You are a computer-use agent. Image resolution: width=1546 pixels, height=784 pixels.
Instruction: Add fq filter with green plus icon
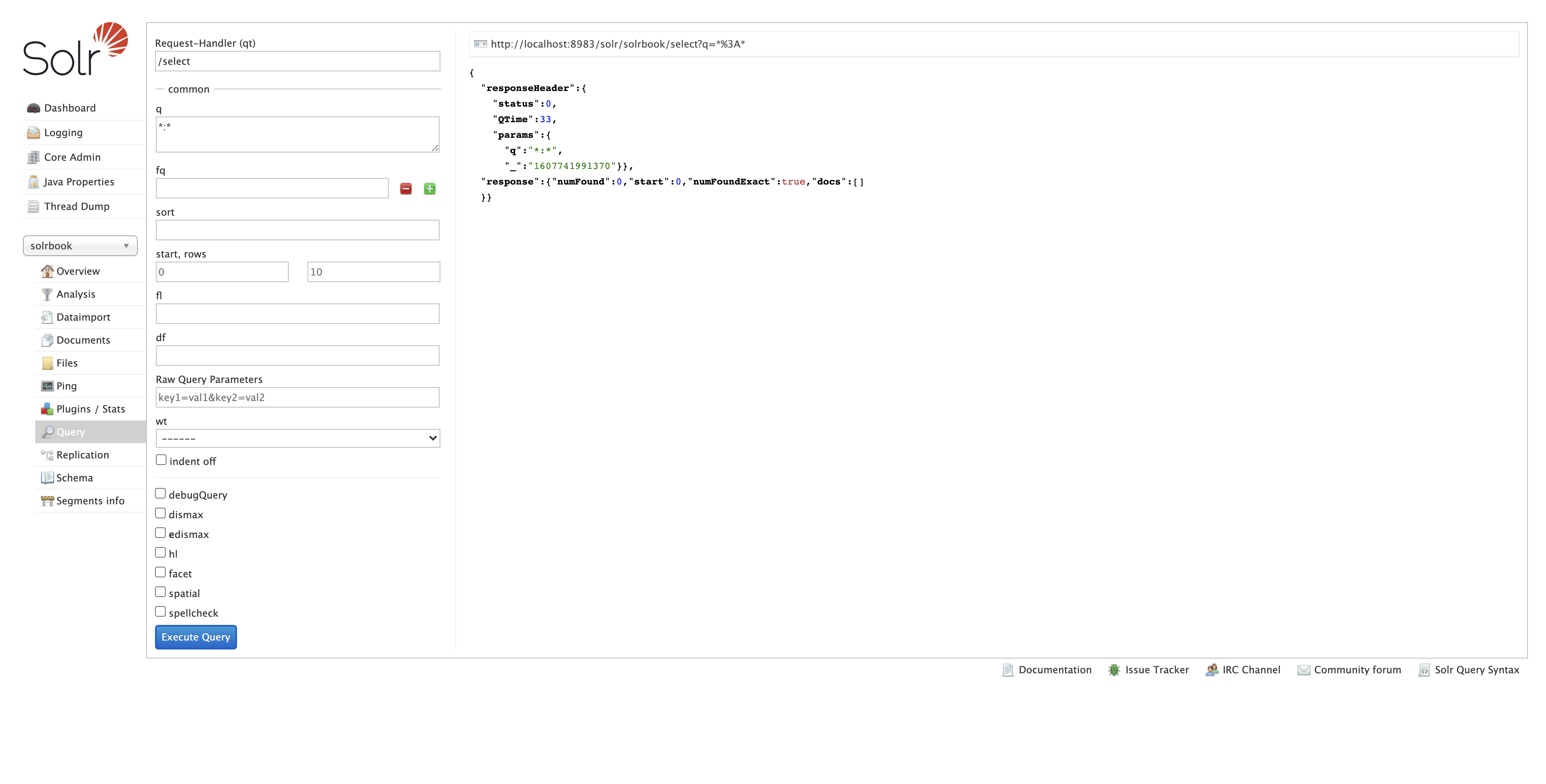pyautogui.click(x=430, y=189)
